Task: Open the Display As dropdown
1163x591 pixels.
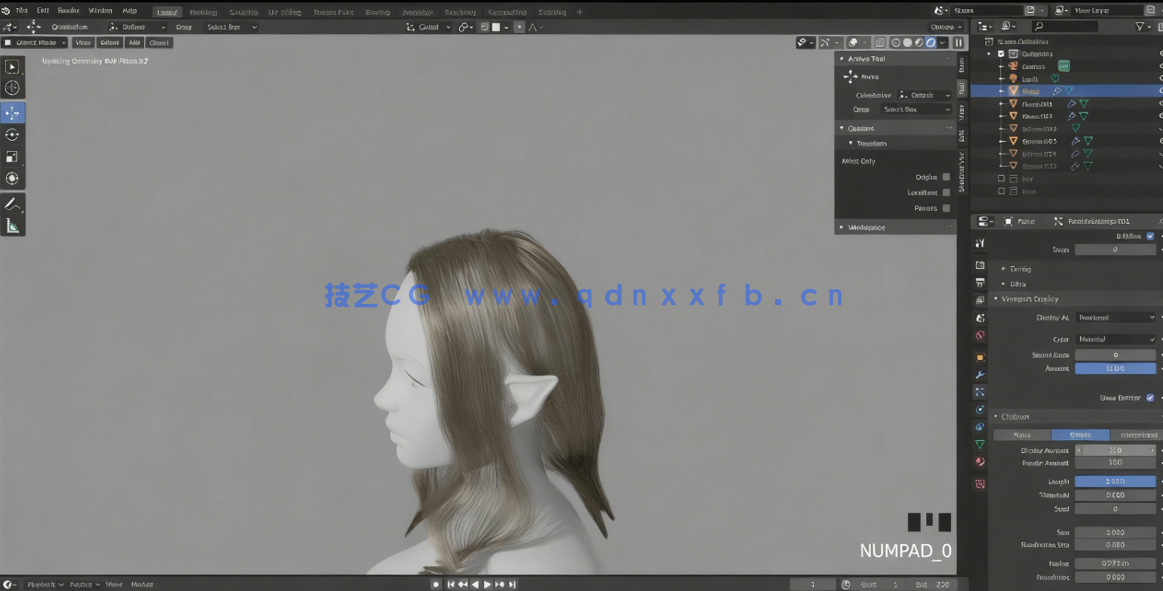Action: 1113,317
